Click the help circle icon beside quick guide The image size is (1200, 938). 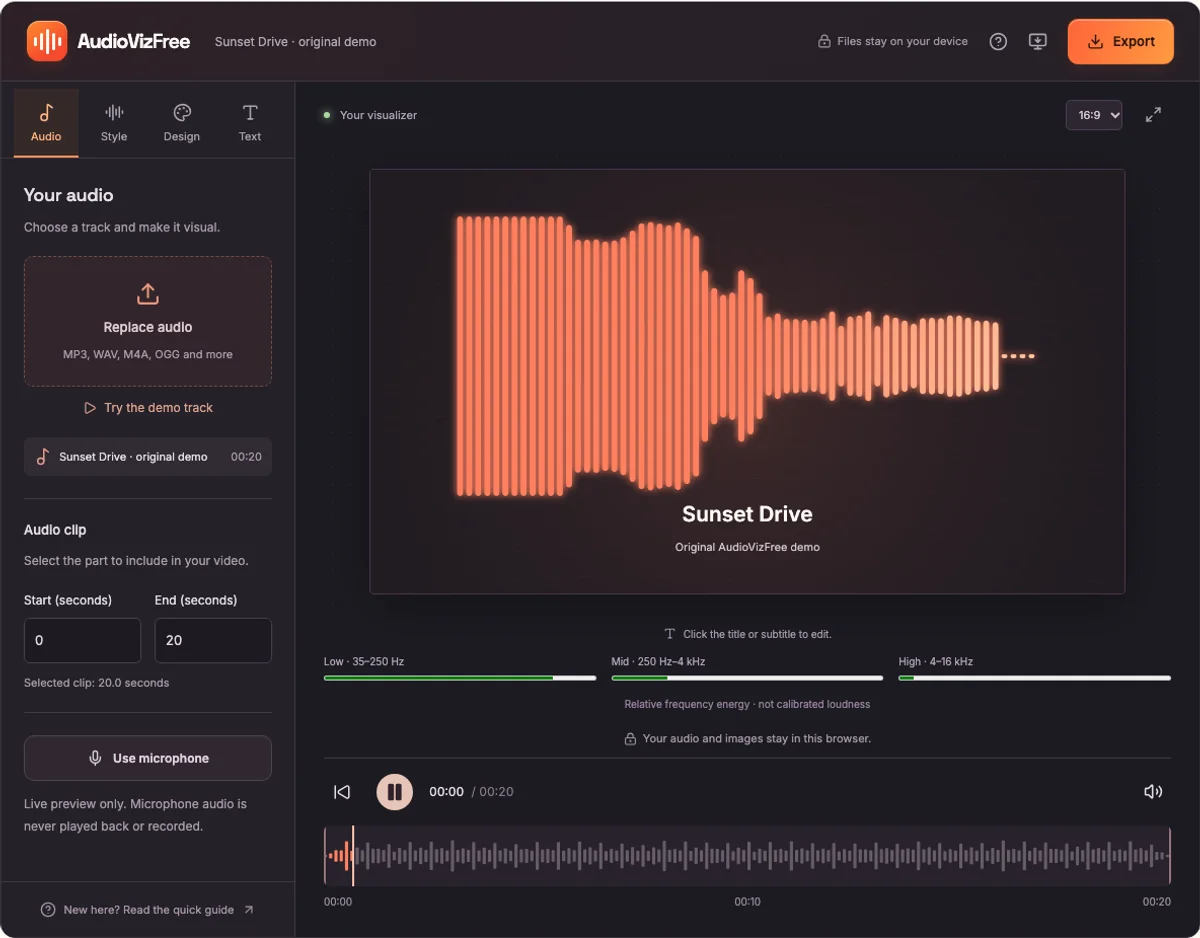[48, 910]
